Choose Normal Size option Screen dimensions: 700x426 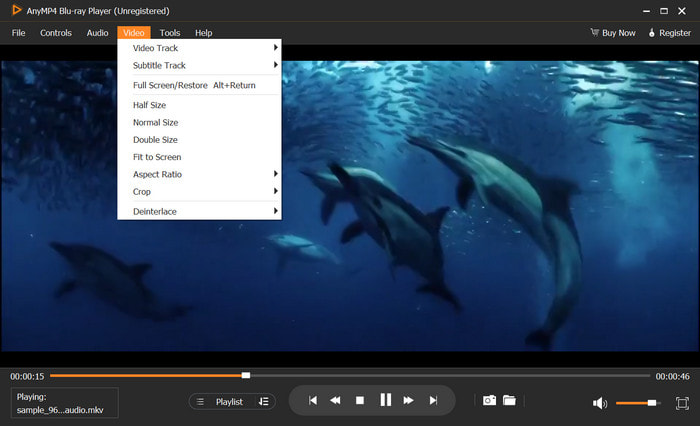pos(199,122)
